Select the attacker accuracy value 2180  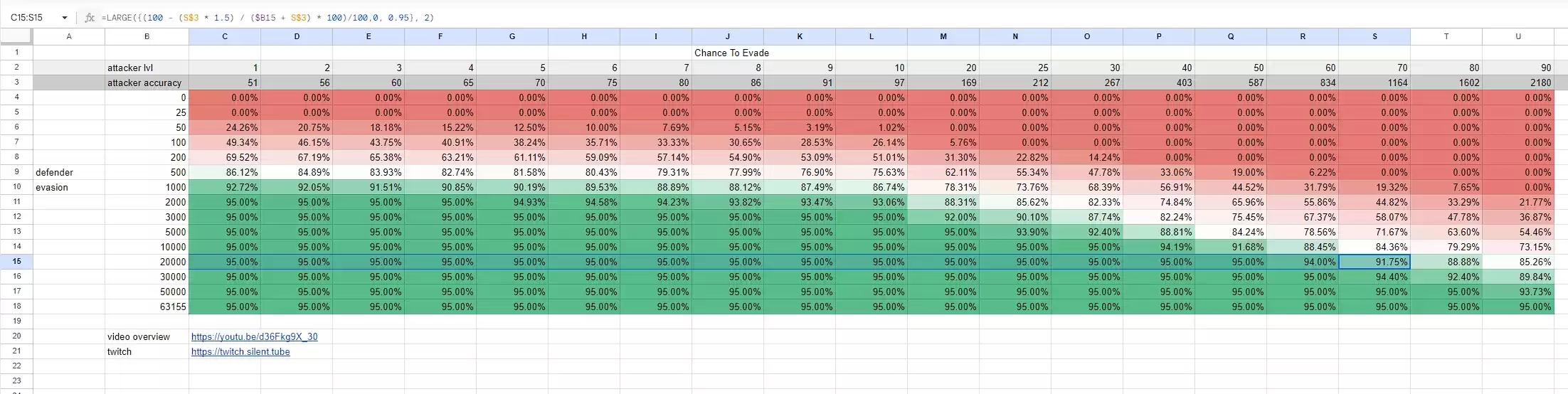click(x=1517, y=82)
